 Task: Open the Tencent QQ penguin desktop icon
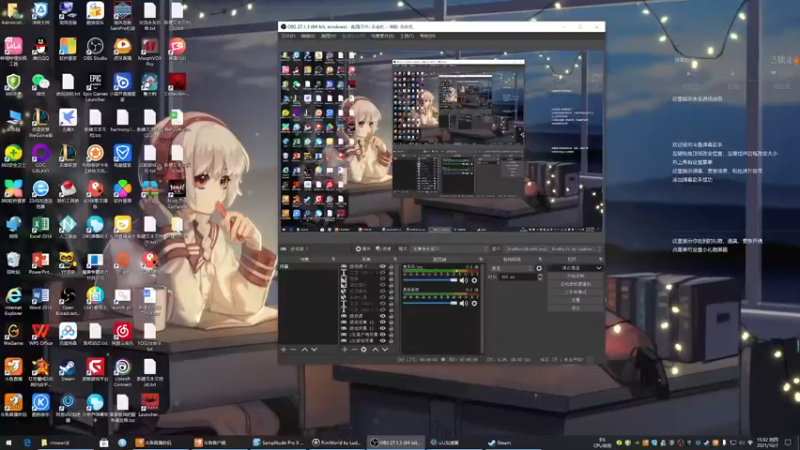(40, 49)
